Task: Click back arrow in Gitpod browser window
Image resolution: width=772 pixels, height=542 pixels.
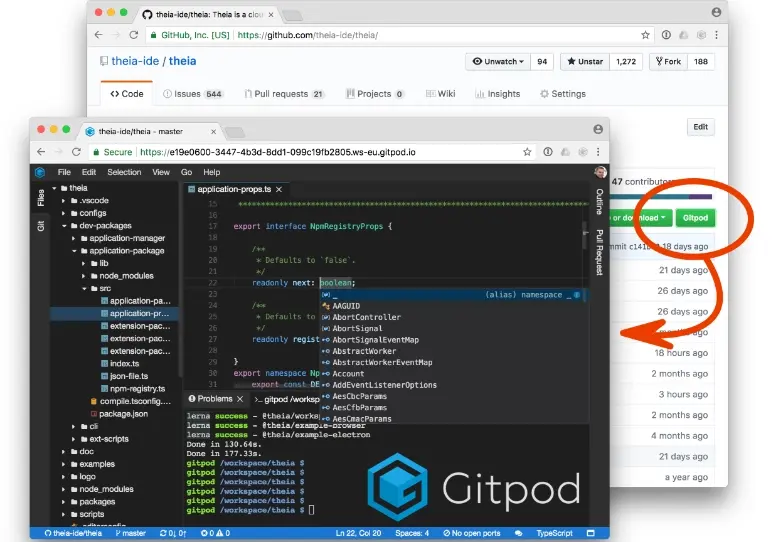Action: (41, 152)
